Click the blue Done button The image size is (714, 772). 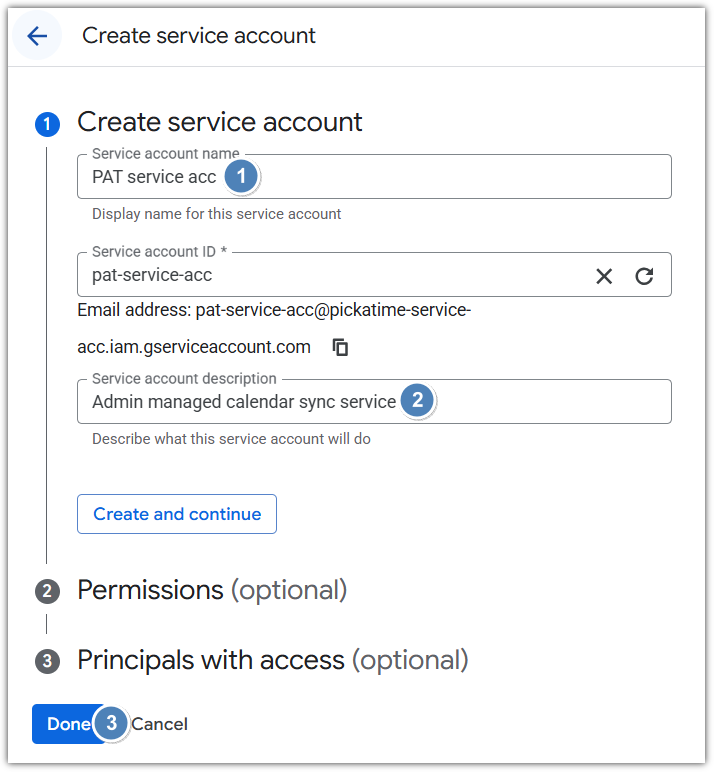point(63,724)
